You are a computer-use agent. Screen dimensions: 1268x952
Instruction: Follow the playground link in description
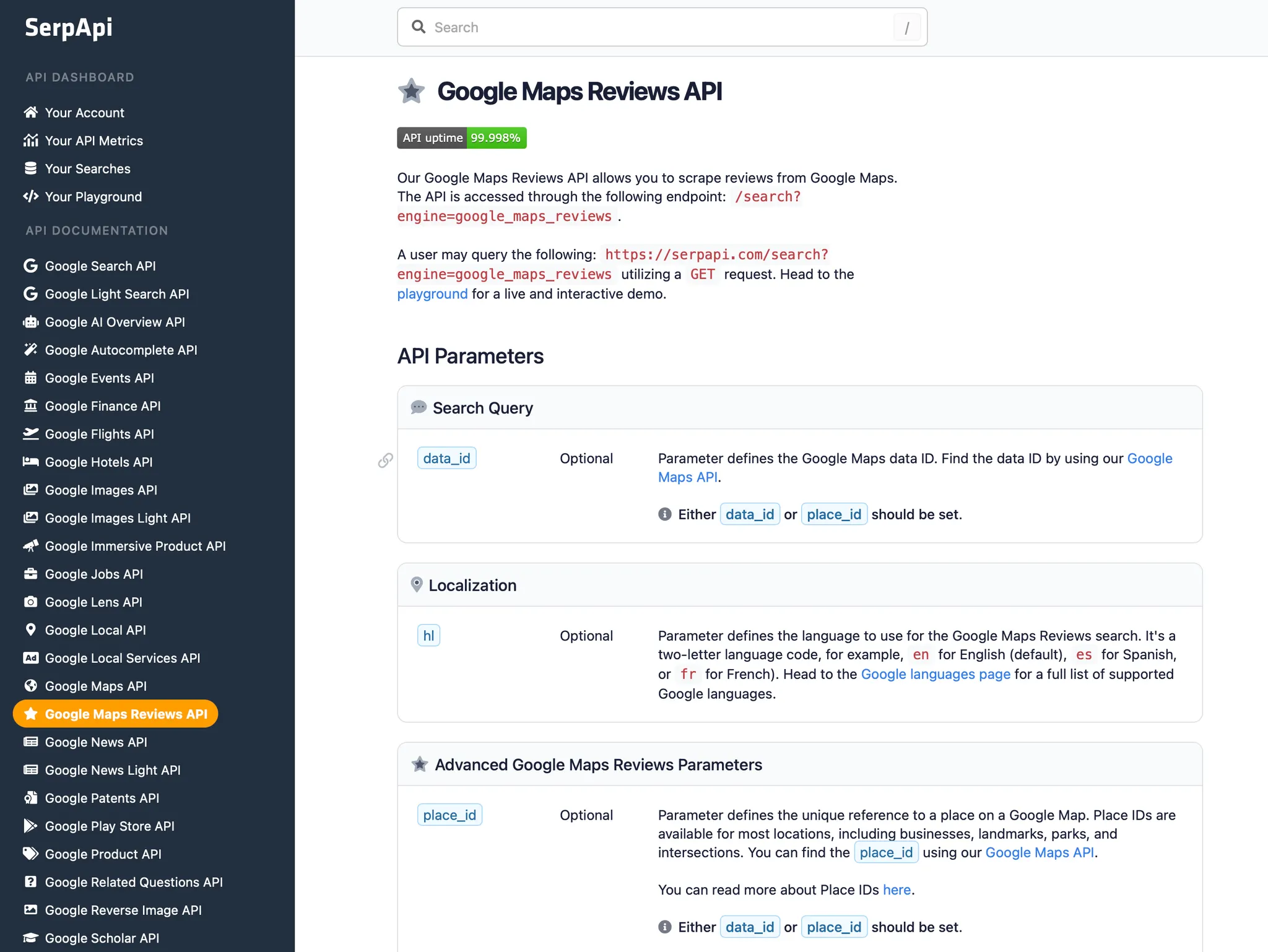pos(432,294)
